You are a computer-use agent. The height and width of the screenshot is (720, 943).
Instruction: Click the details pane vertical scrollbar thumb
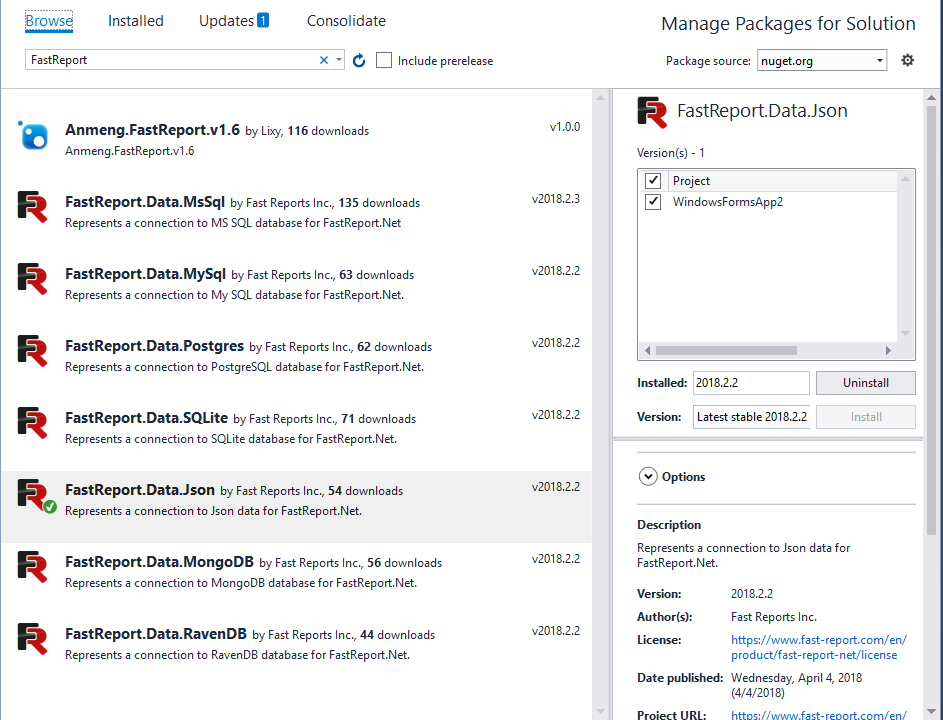click(x=931, y=320)
